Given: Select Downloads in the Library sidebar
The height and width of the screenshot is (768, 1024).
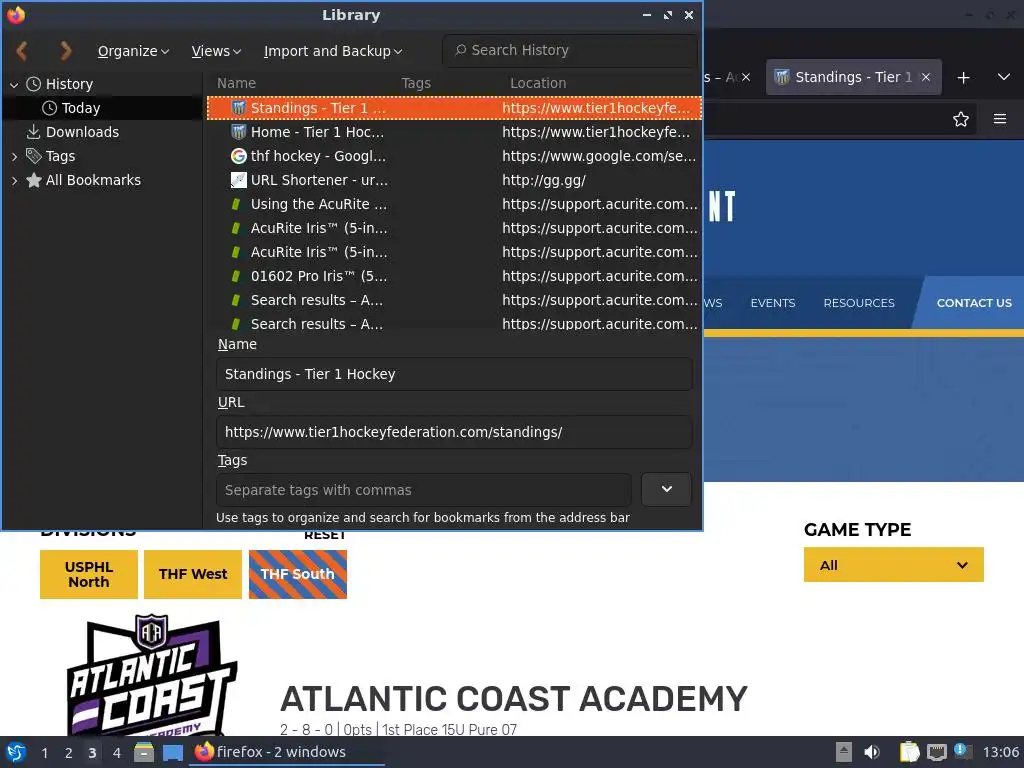Looking at the screenshot, I should coord(82,132).
